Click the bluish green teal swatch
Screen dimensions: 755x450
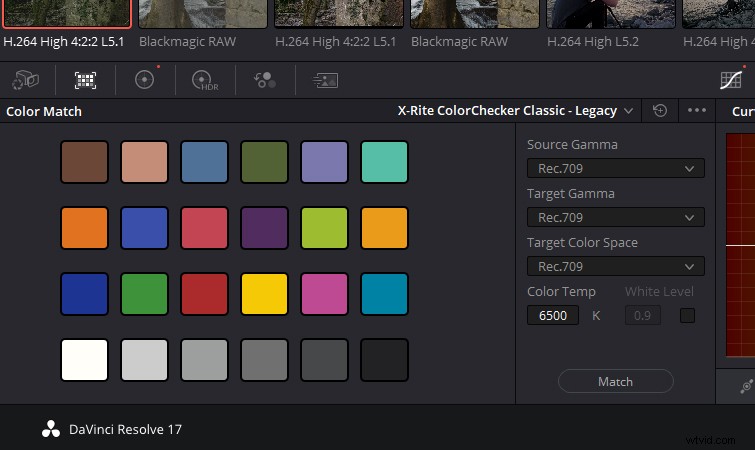(384, 162)
